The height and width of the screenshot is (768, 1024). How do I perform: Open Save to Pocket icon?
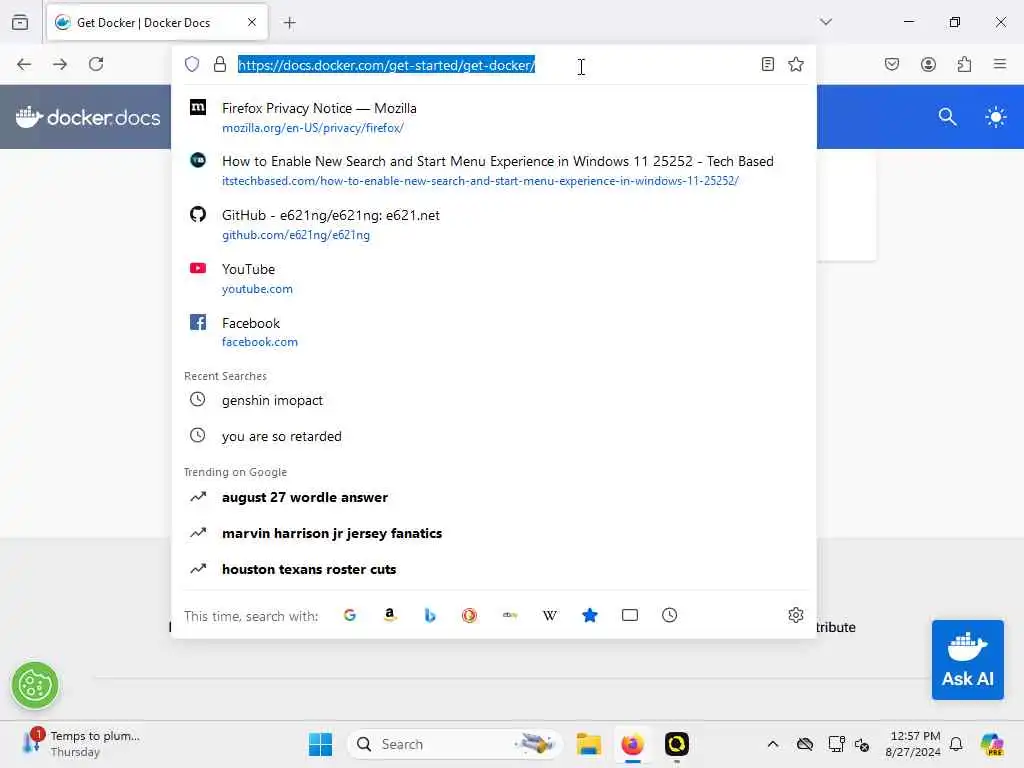click(892, 64)
